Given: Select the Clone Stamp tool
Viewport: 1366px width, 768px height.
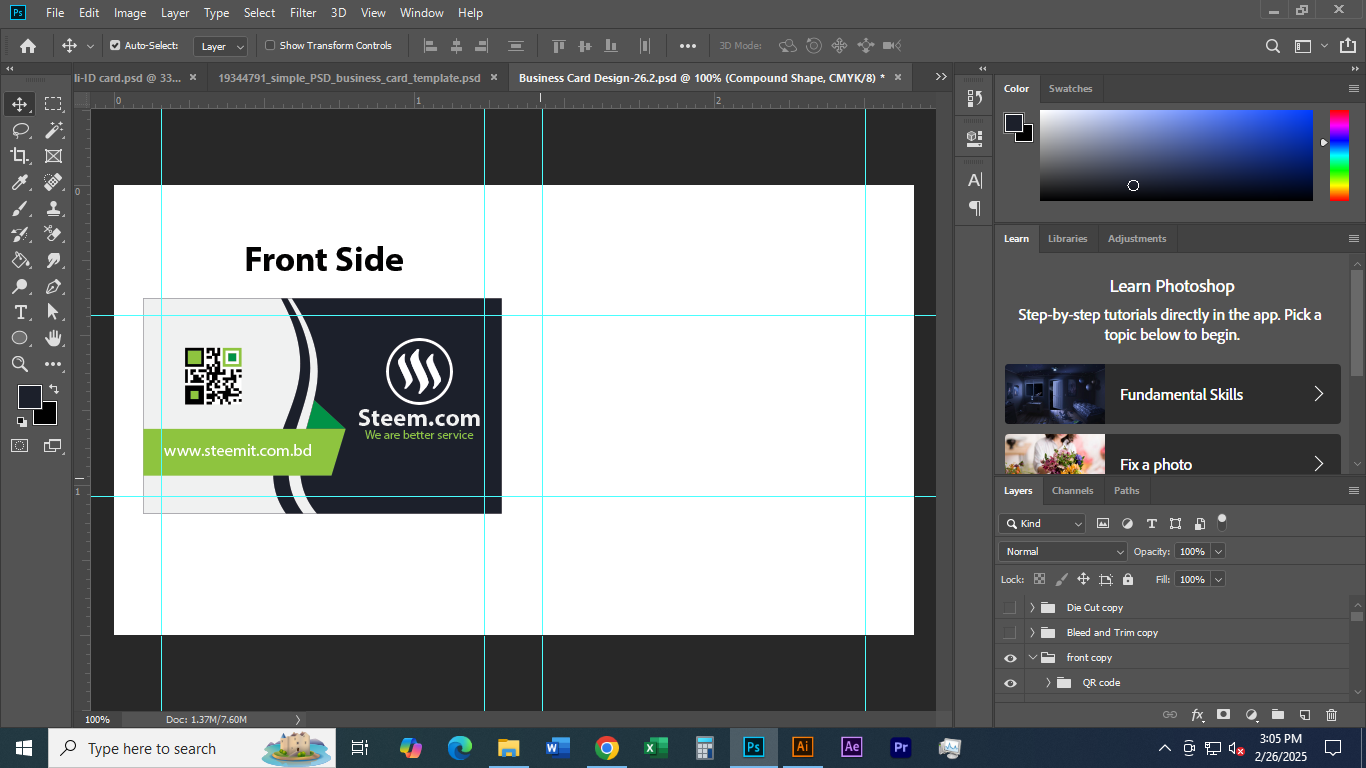Looking at the screenshot, I should pos(53,208).
